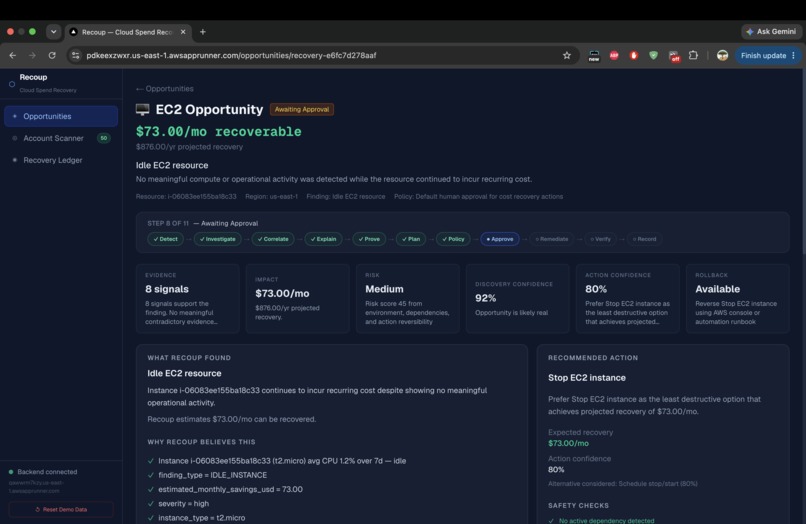
Task: Bookmark this page with the star
Action: pyautogui.click(x=566, y=56)
